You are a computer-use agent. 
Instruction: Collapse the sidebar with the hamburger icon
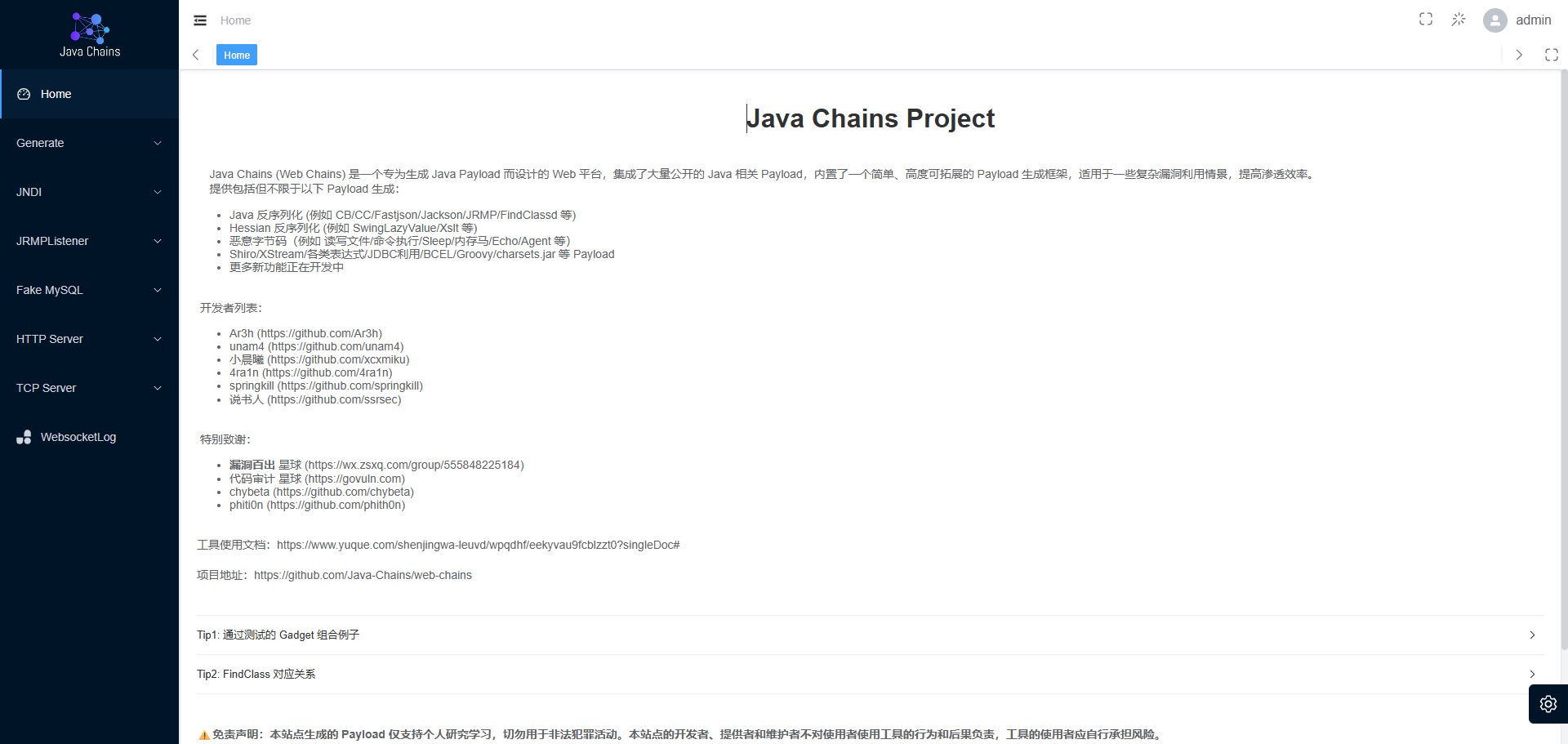200,20
